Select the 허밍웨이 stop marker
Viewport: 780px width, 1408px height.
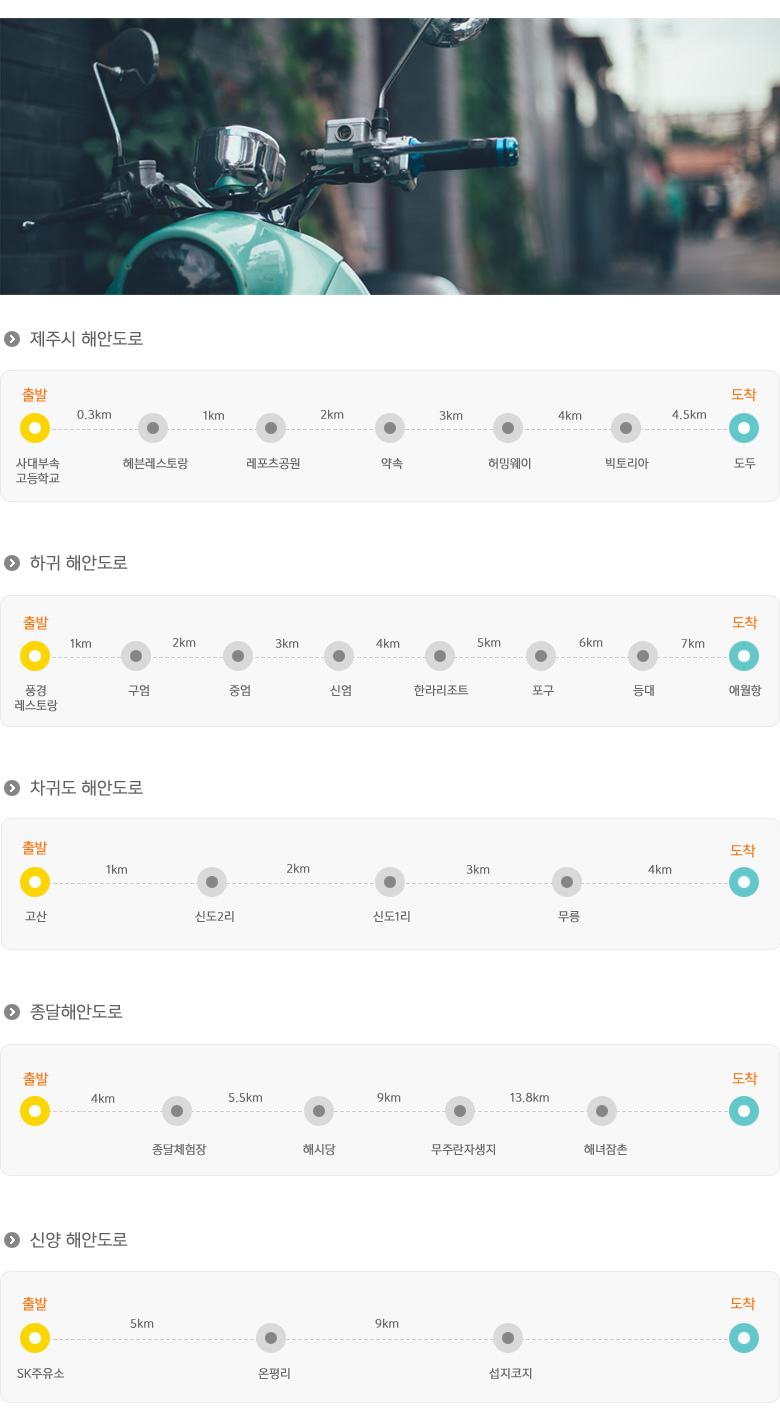(508, 428)
